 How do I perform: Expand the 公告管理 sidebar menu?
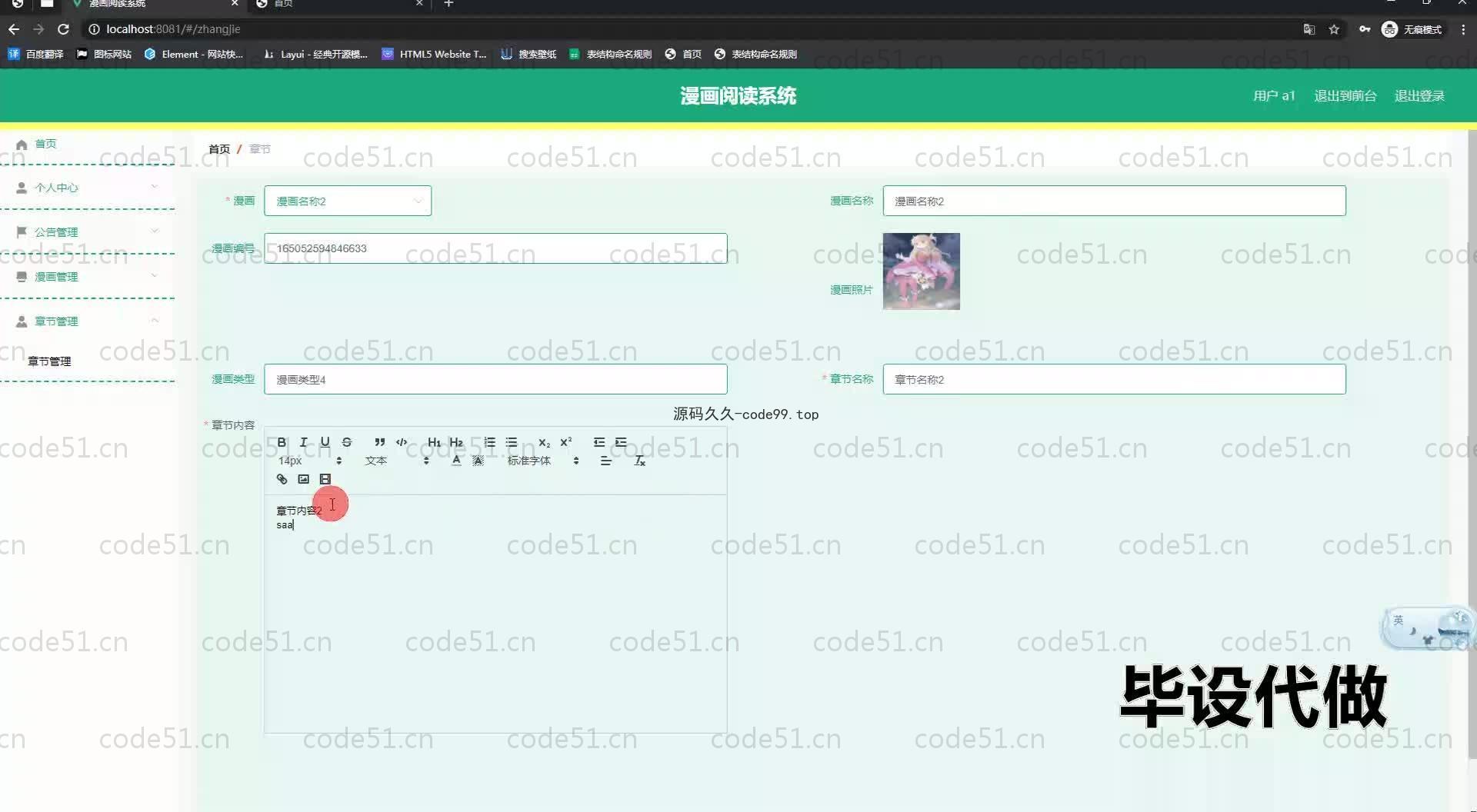click(87, 231)
